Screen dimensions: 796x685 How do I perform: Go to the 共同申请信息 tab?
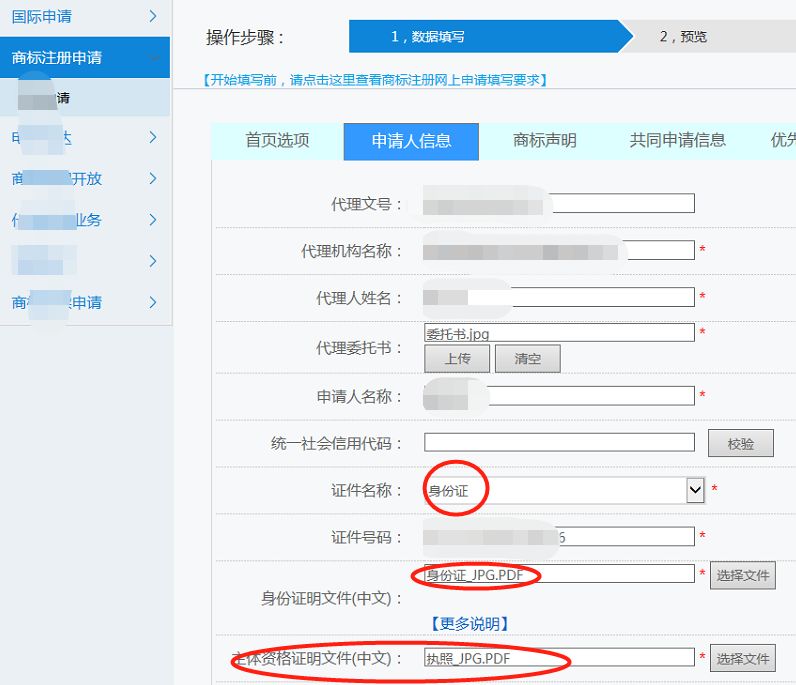click(x=677, y=141)
